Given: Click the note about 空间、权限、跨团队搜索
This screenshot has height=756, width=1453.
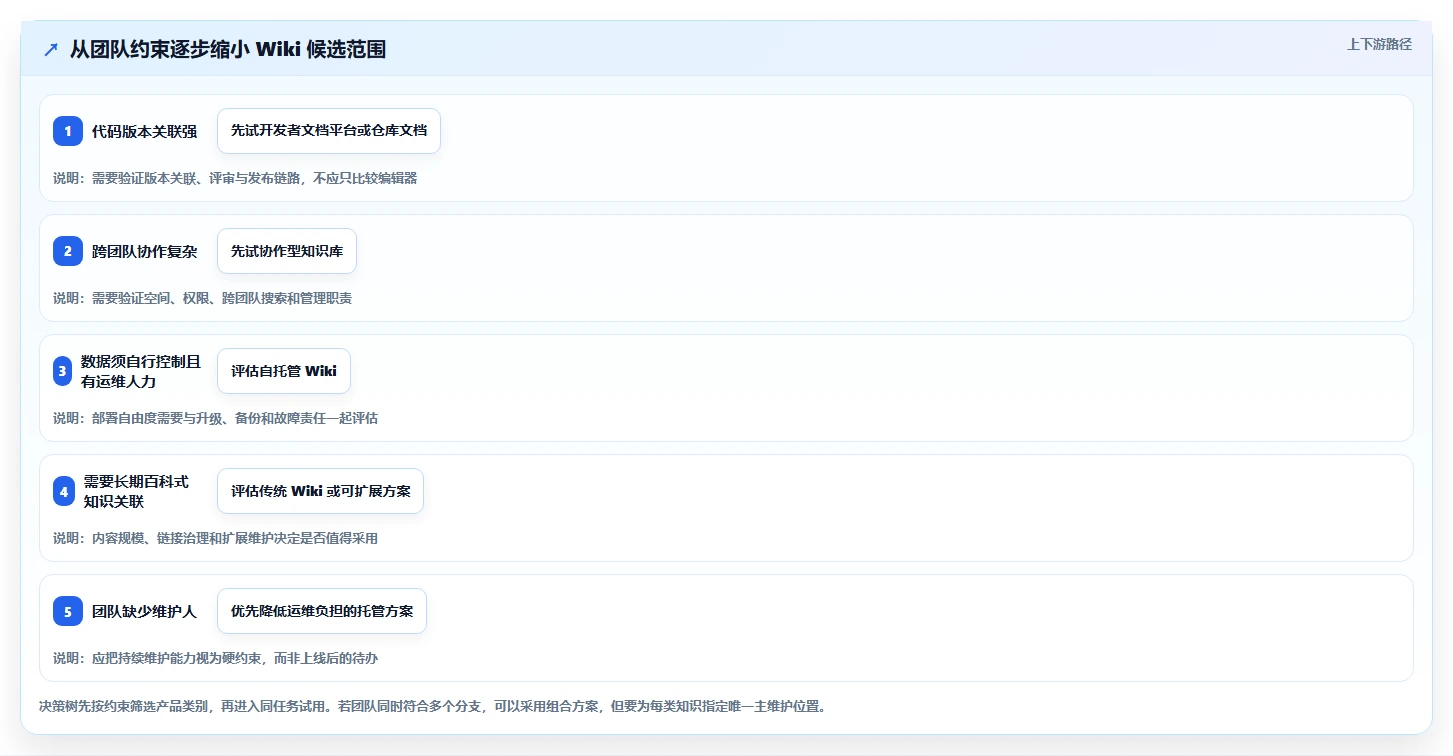Looking at the screenshot, I should [x=202, y=298].
